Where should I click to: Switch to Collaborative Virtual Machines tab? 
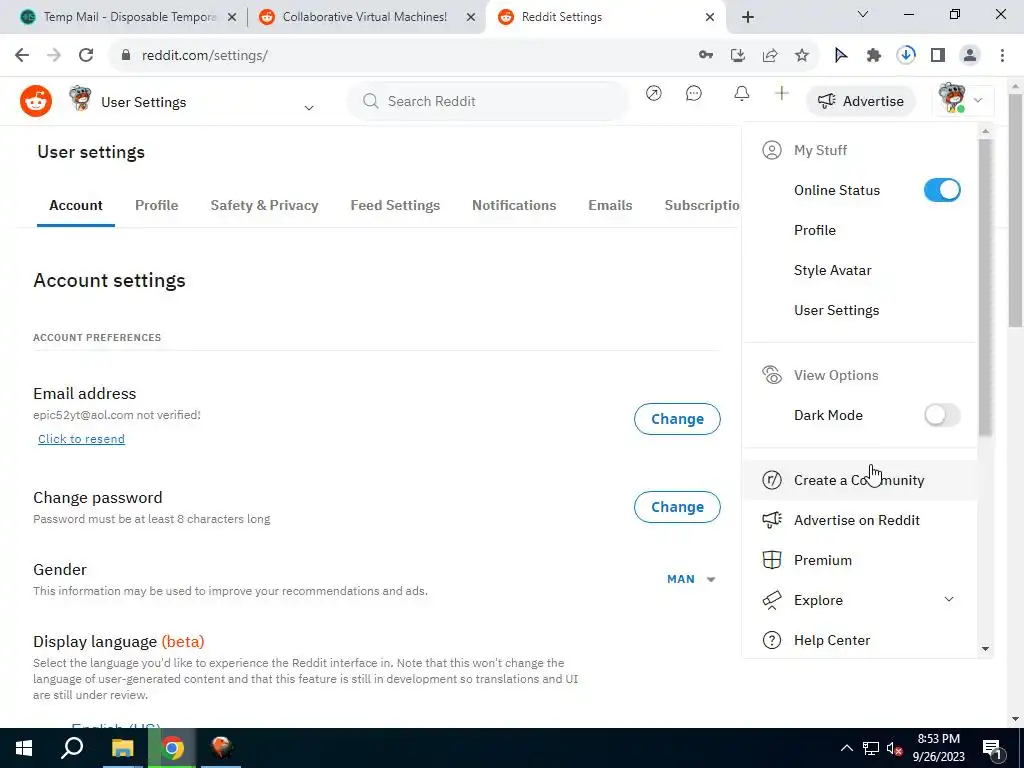pos(366,17)
